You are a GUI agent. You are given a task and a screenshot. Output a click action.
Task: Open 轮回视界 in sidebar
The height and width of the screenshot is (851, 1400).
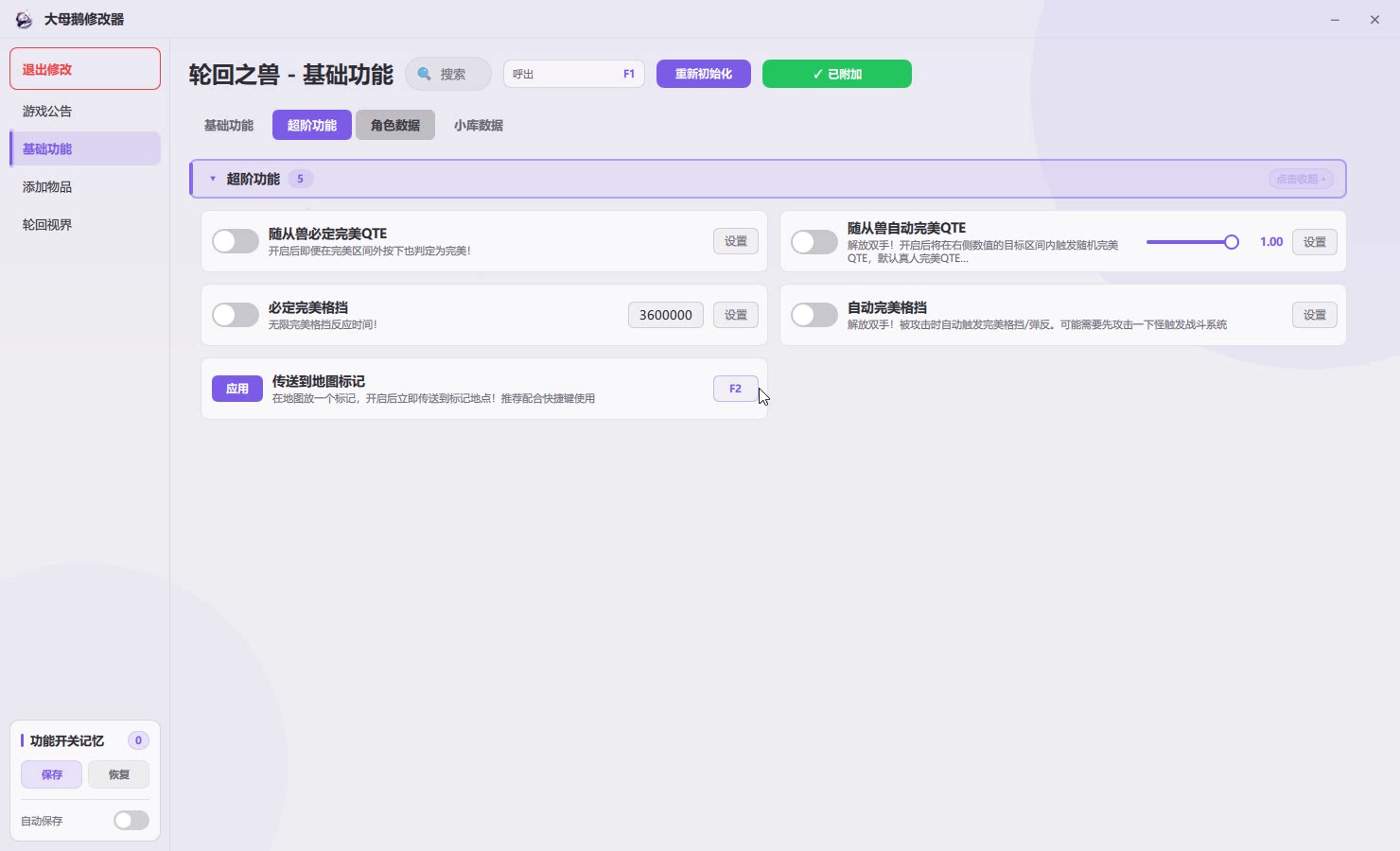(85, 224)
